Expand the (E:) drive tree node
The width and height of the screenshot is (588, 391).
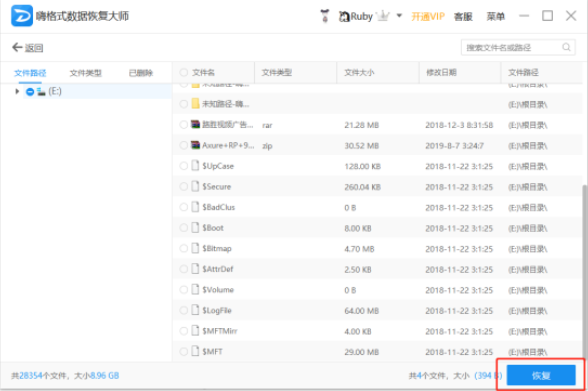tap(17, 91)
